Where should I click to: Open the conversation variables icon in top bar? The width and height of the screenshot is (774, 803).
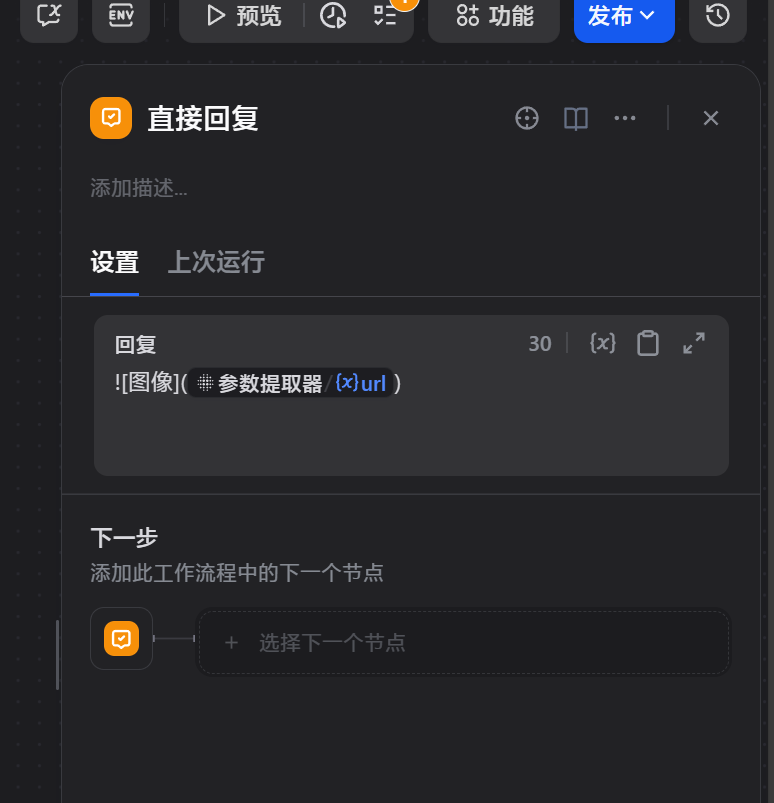49,15
